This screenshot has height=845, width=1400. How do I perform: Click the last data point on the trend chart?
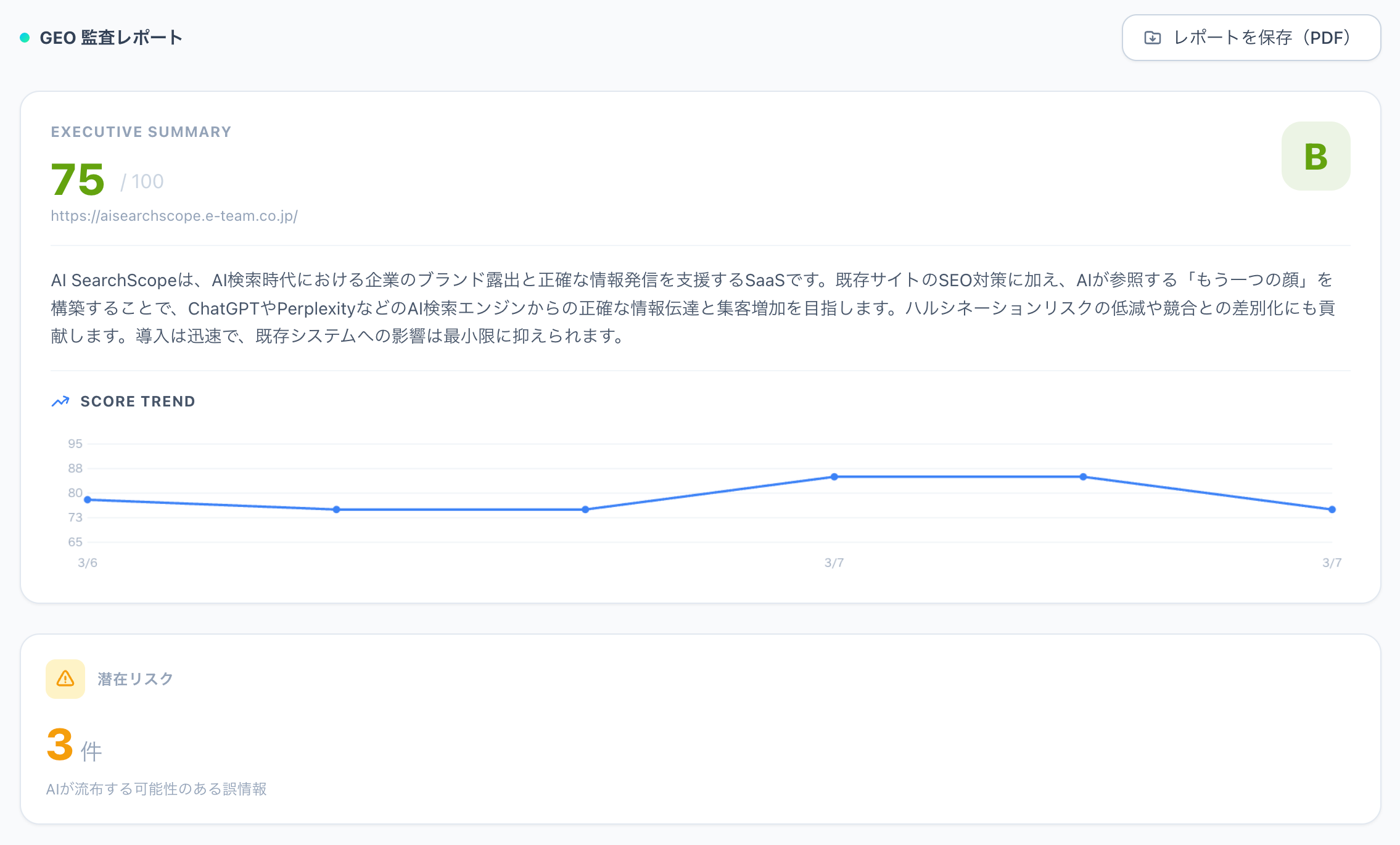1332,509
